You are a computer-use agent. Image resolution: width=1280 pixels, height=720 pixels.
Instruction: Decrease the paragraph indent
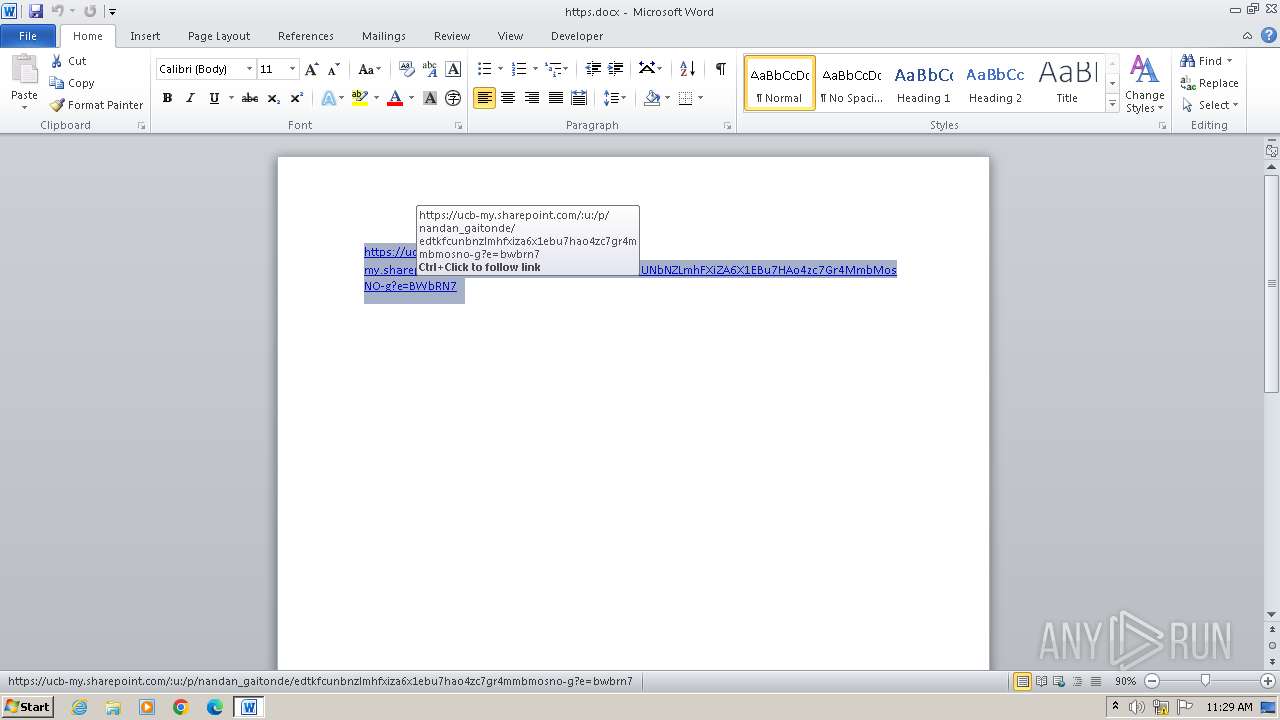coord(593,69)
